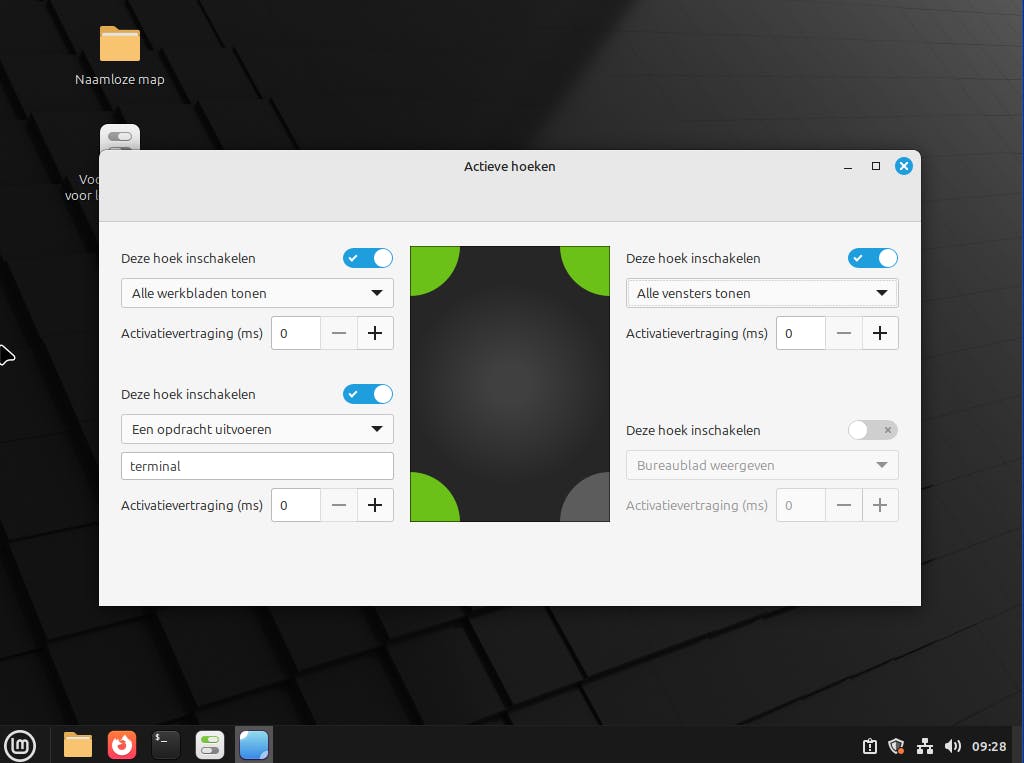The height and width of the screenshot is (763, 1024).
Task: Click the bottom-right delay value field
Action: pyautogui.click(x=801, y=505)
